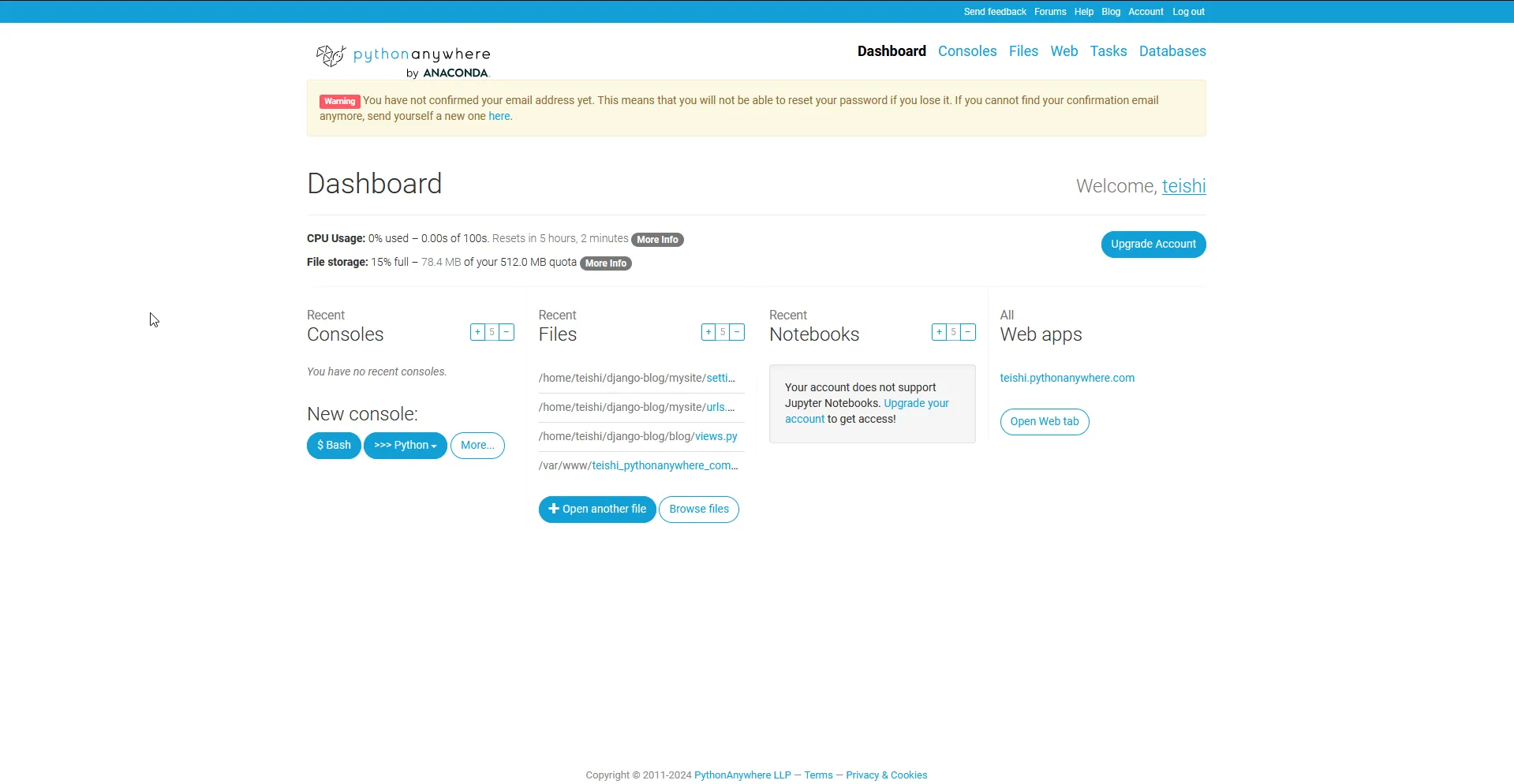The image size is (1514, 784).
Task: Increase the recent consoles count with plus
Action: (477, 332)
